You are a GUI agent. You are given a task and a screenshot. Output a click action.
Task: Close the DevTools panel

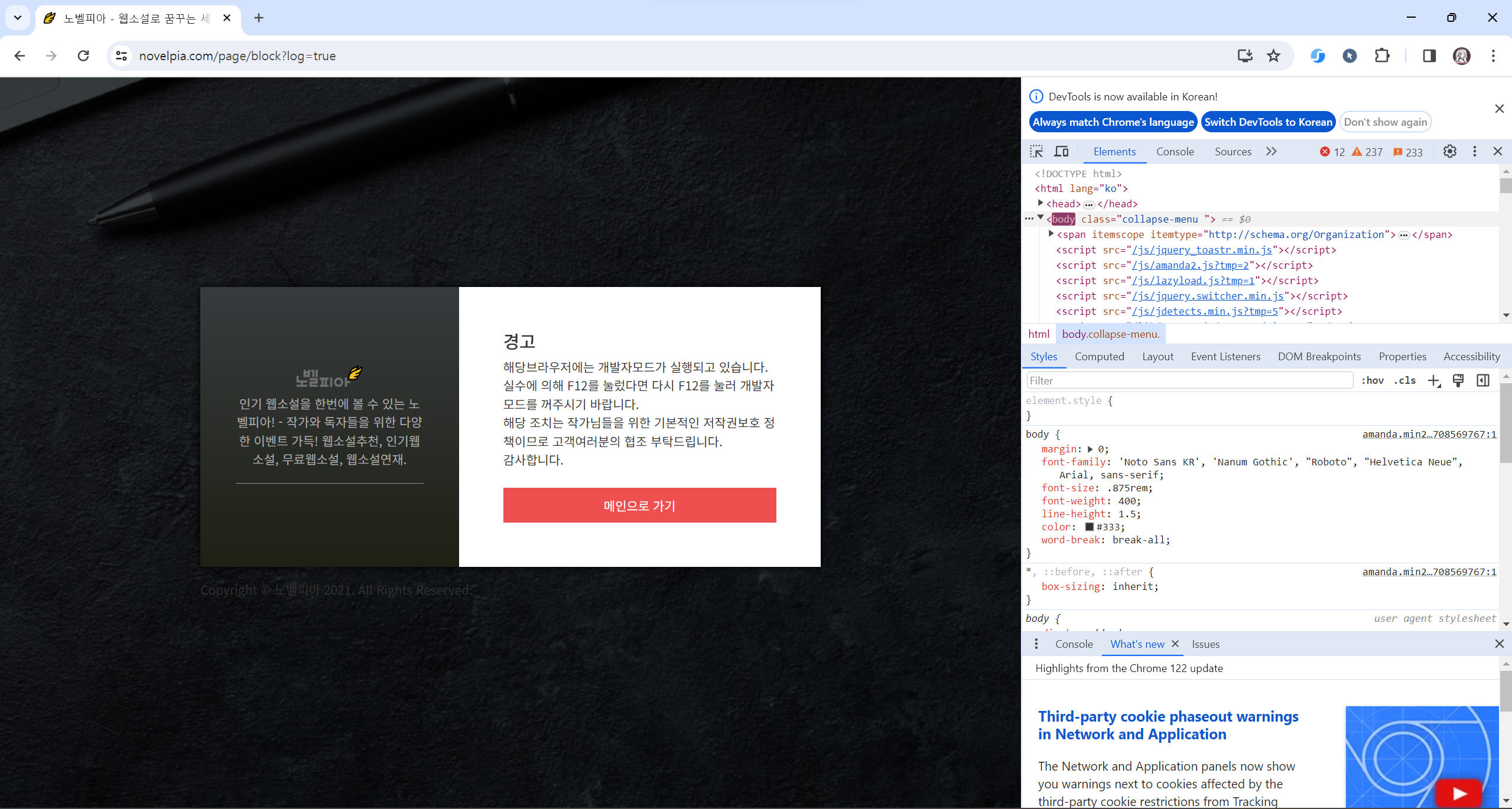click(x=1498, y=152)
